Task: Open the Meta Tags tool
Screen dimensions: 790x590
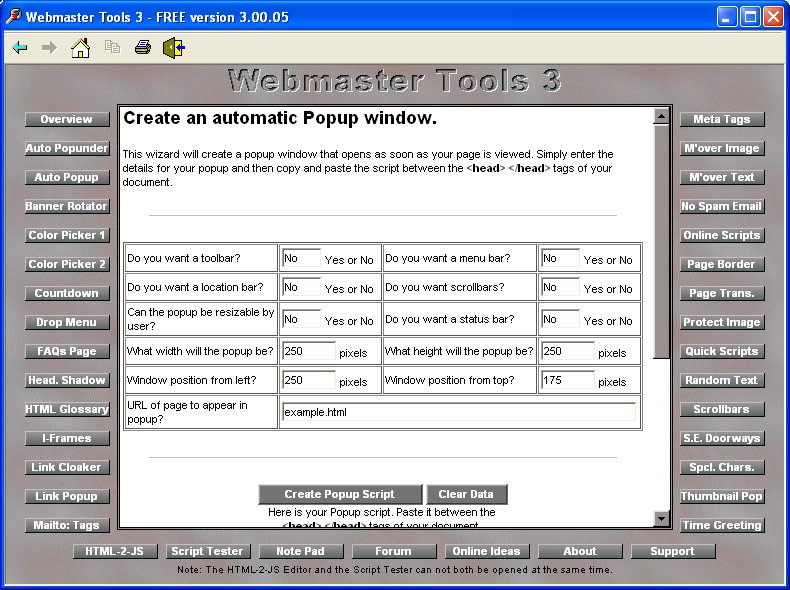Action: 722,119
